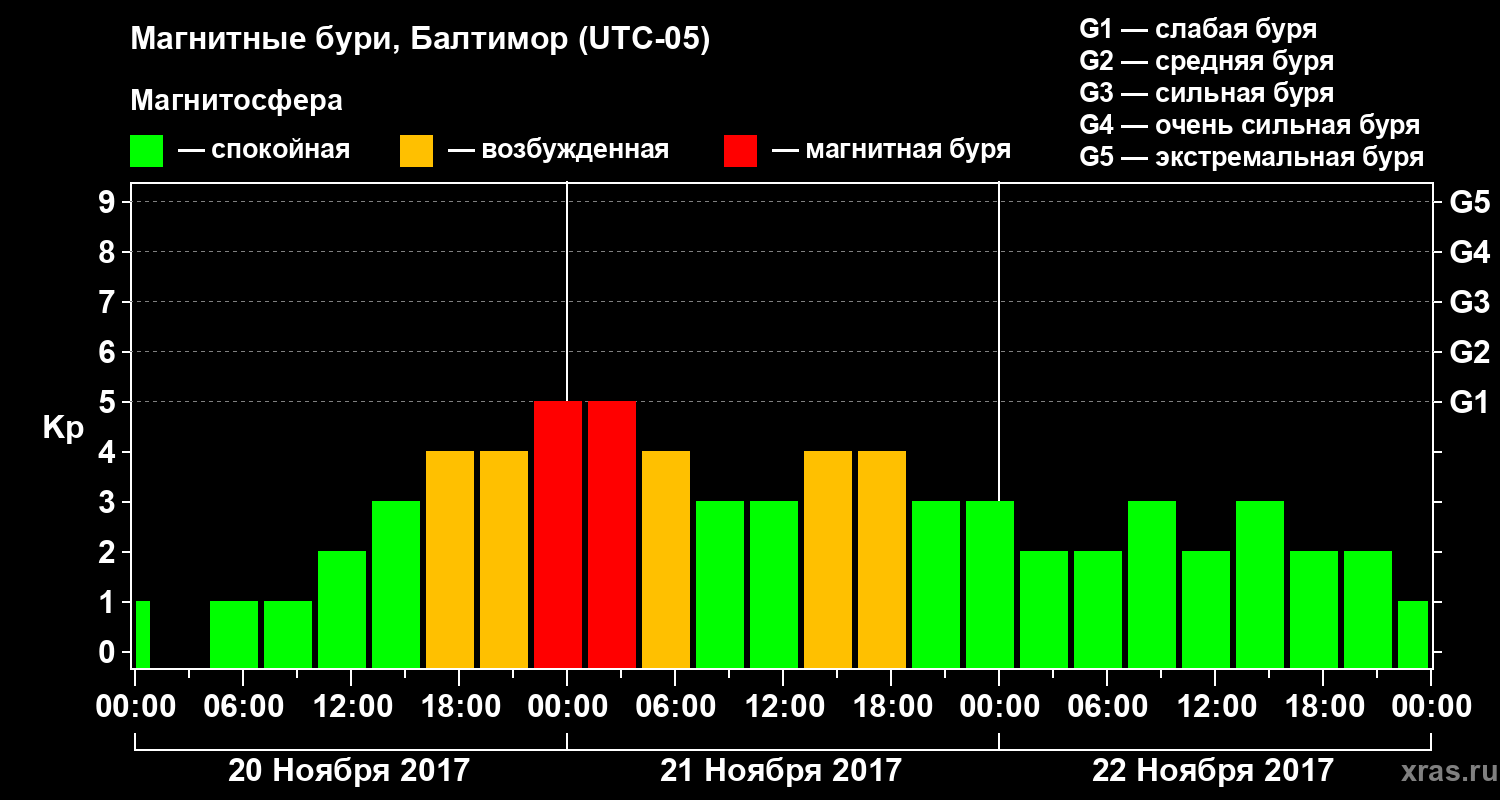Click the 18:00 tick label above 21 Ноября
Image resolution: width=1500 pixels, height=800 pixels.
tap(891, 707)
